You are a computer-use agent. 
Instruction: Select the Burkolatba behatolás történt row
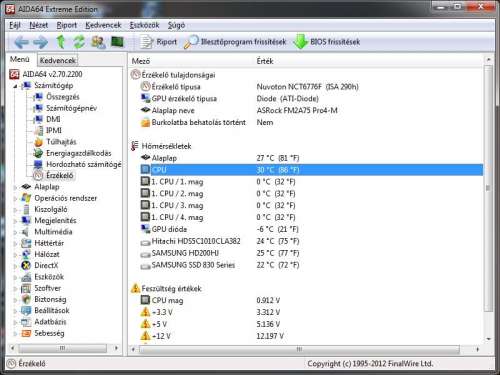306,122
